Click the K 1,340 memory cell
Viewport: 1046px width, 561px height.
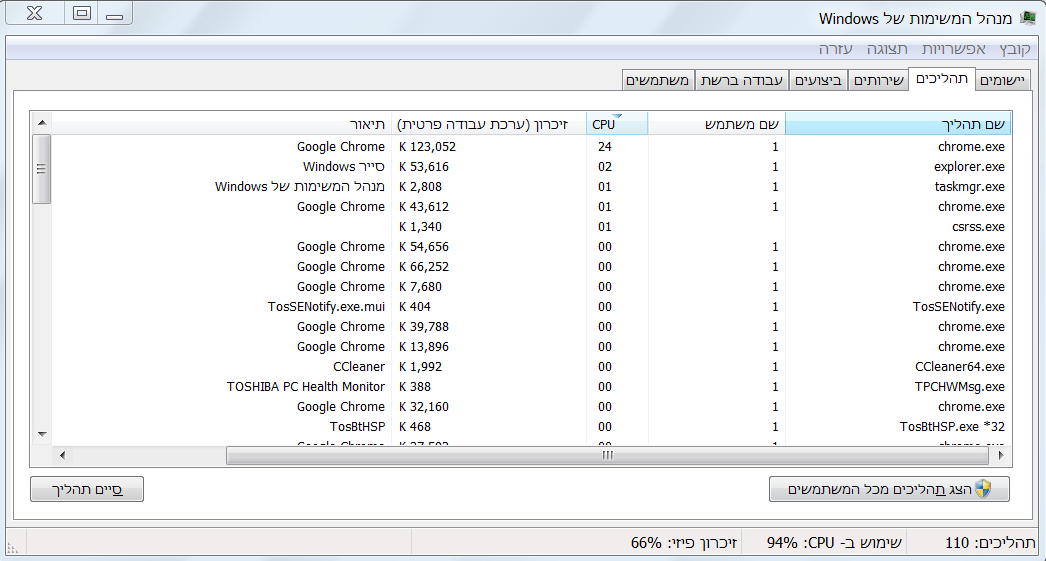(x=420, y=227)
